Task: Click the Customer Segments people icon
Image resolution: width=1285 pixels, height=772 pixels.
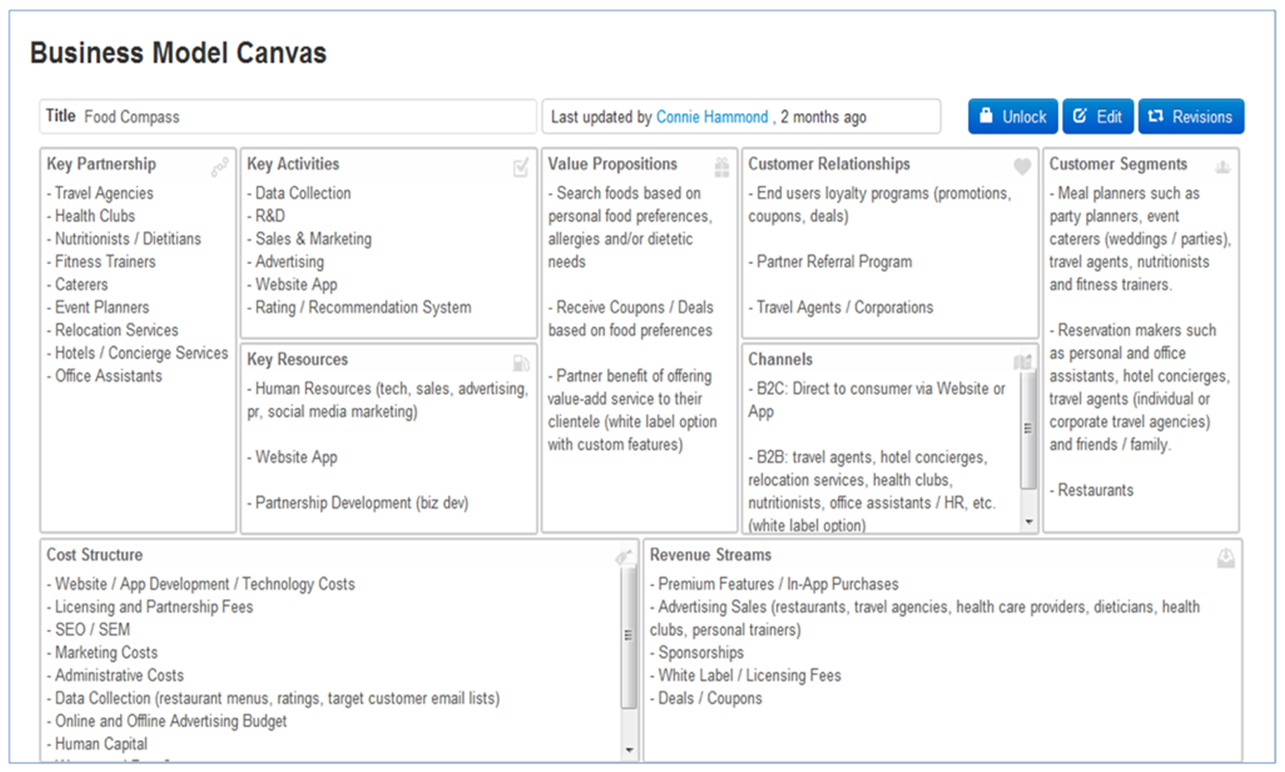Action: [1222, 167]
